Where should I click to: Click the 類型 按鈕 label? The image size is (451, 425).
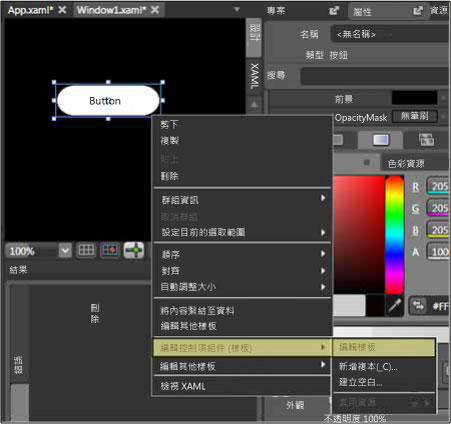tap(327, 55)
